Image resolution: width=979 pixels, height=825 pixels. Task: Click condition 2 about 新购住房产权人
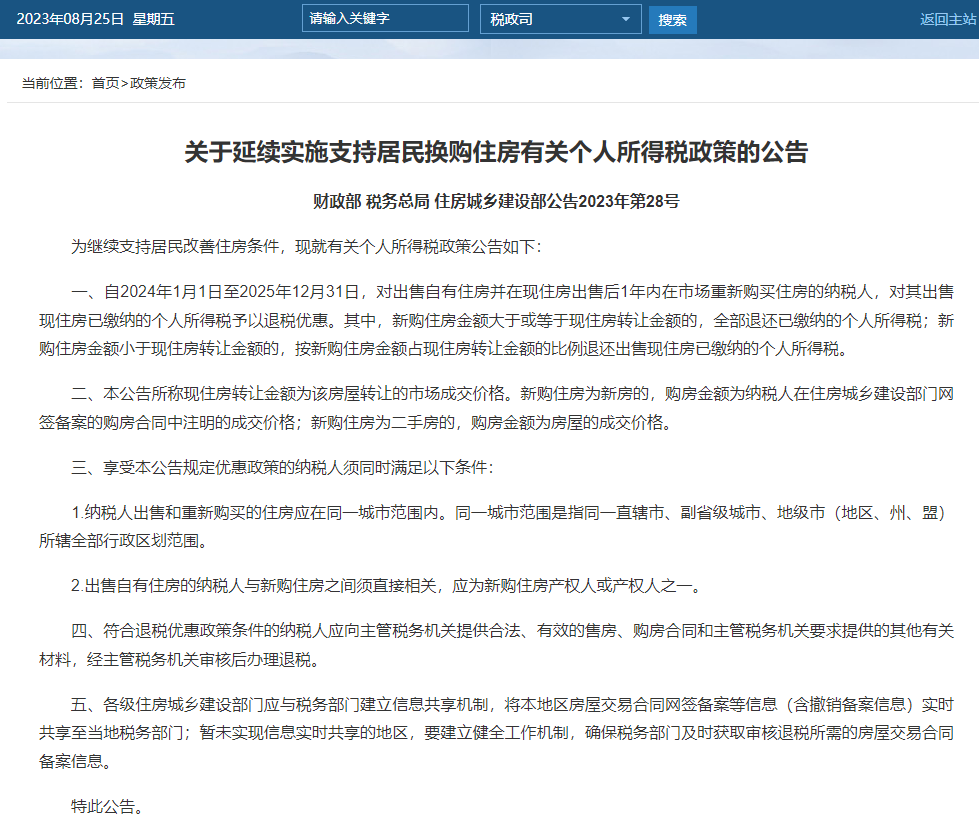(387, 586)
